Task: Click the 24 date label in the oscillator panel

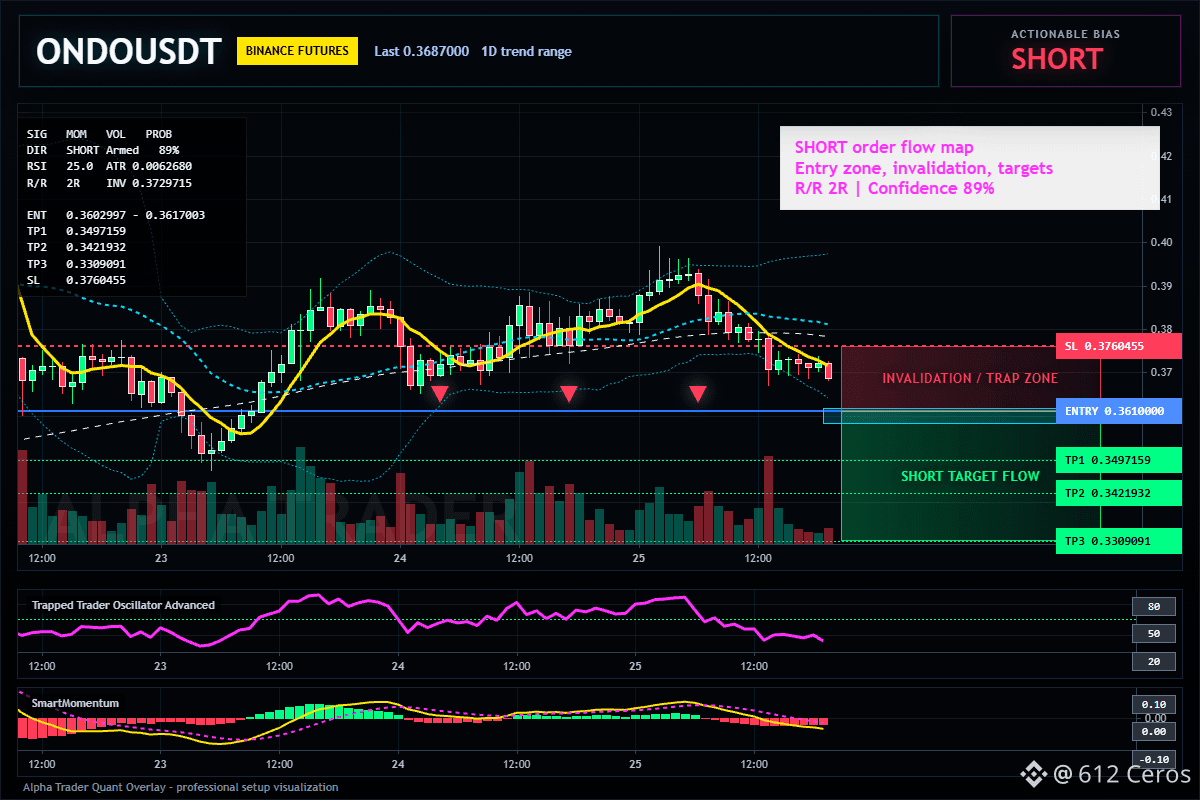Action: [398, 666]
